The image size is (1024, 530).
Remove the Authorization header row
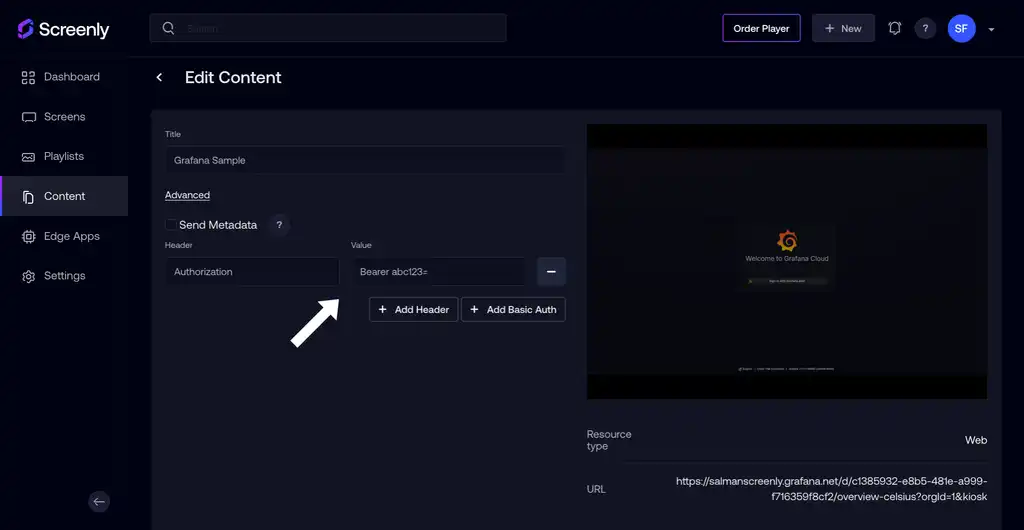(551, 272)
